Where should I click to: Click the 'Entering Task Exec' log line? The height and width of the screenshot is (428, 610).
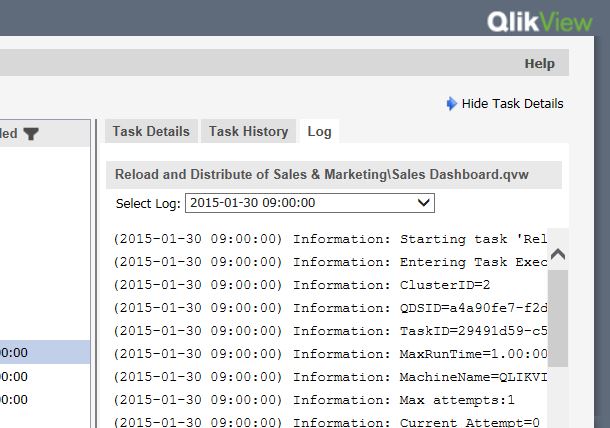330,262
